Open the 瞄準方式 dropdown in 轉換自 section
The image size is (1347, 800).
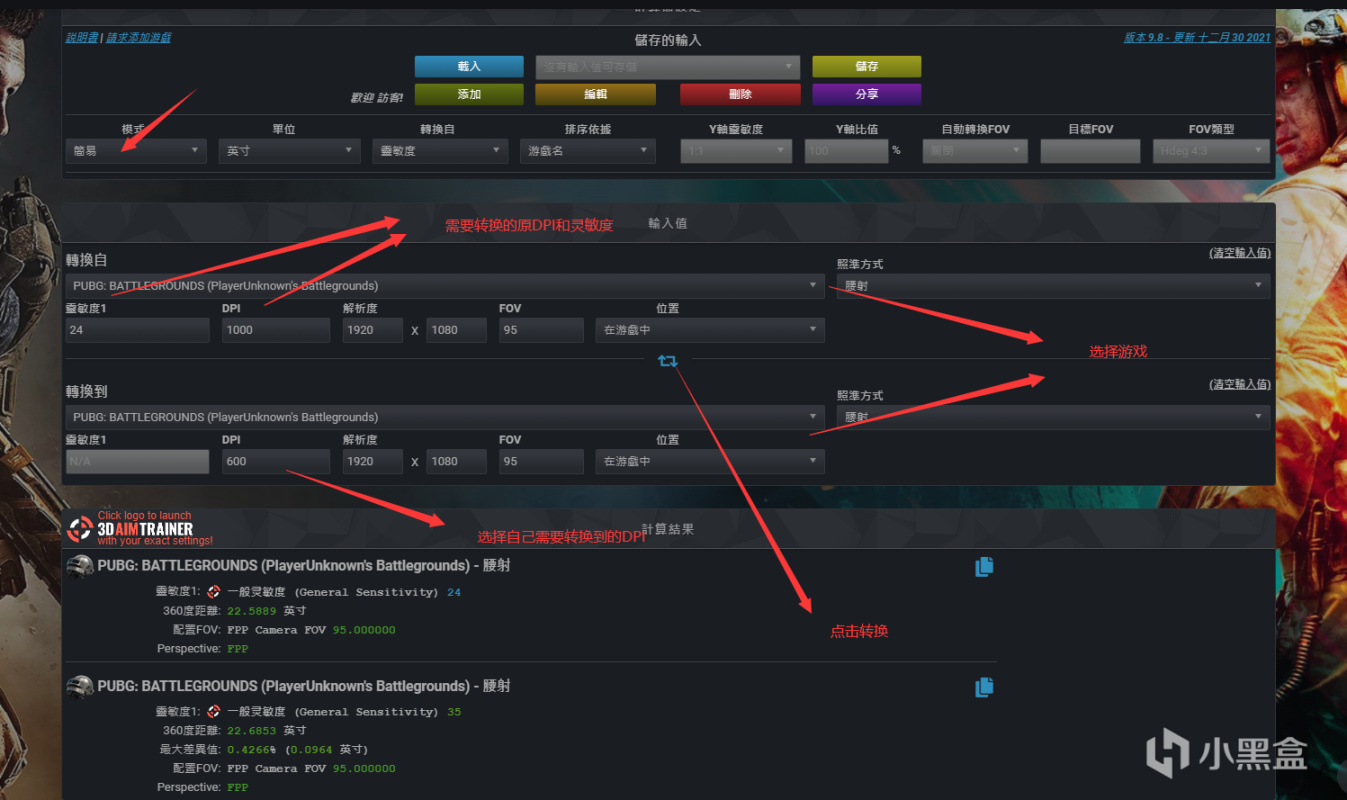tap(1053, 286)
